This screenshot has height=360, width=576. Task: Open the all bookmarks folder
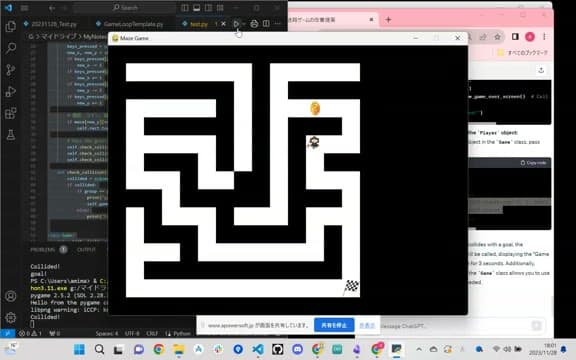point(523,53)
